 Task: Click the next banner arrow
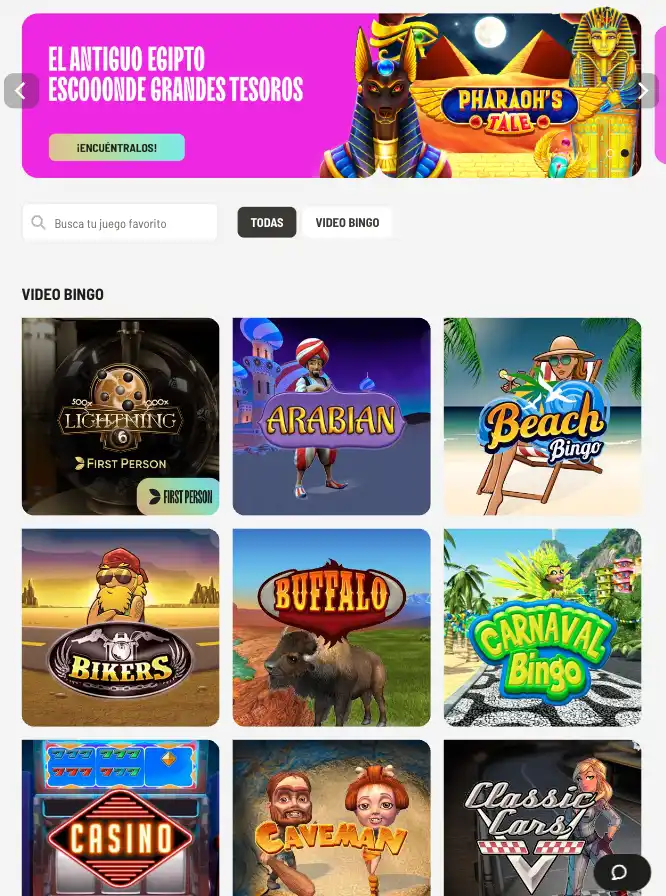pyautogui.click(x=644, y=90)
